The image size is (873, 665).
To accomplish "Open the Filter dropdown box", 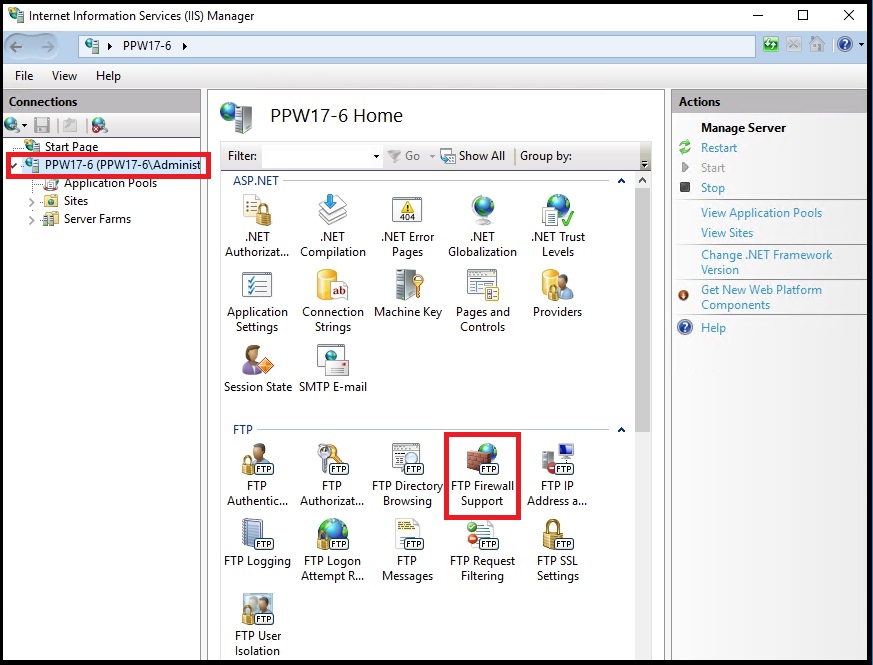I will (x=376, y=156).
